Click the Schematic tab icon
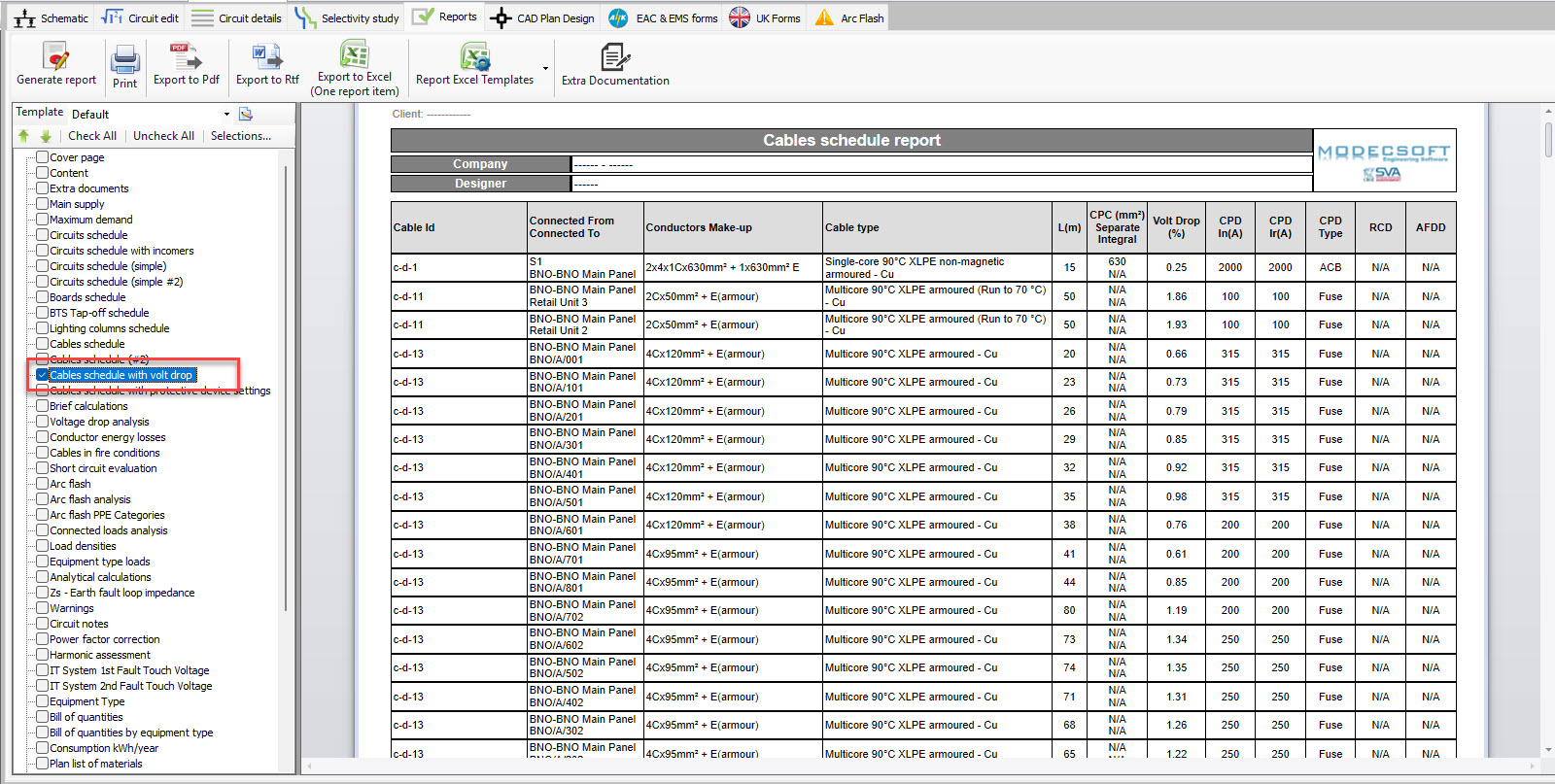This screenshot has height=784, width=1555. tap(25, 17)
